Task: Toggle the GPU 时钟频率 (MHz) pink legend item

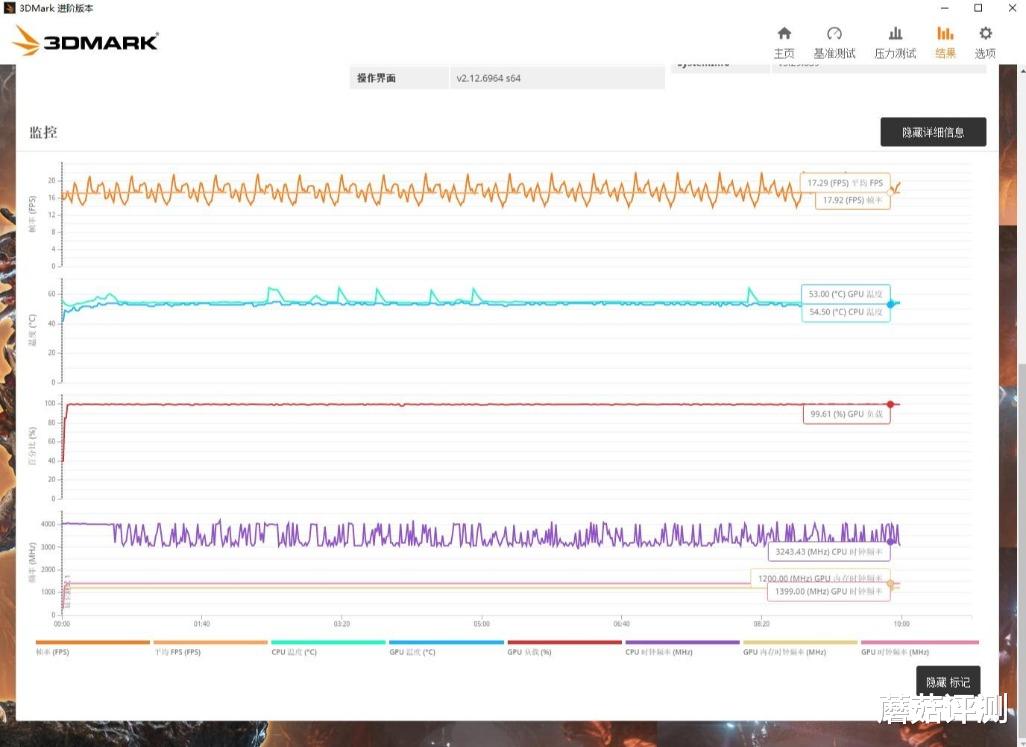Action: point(919,648)
